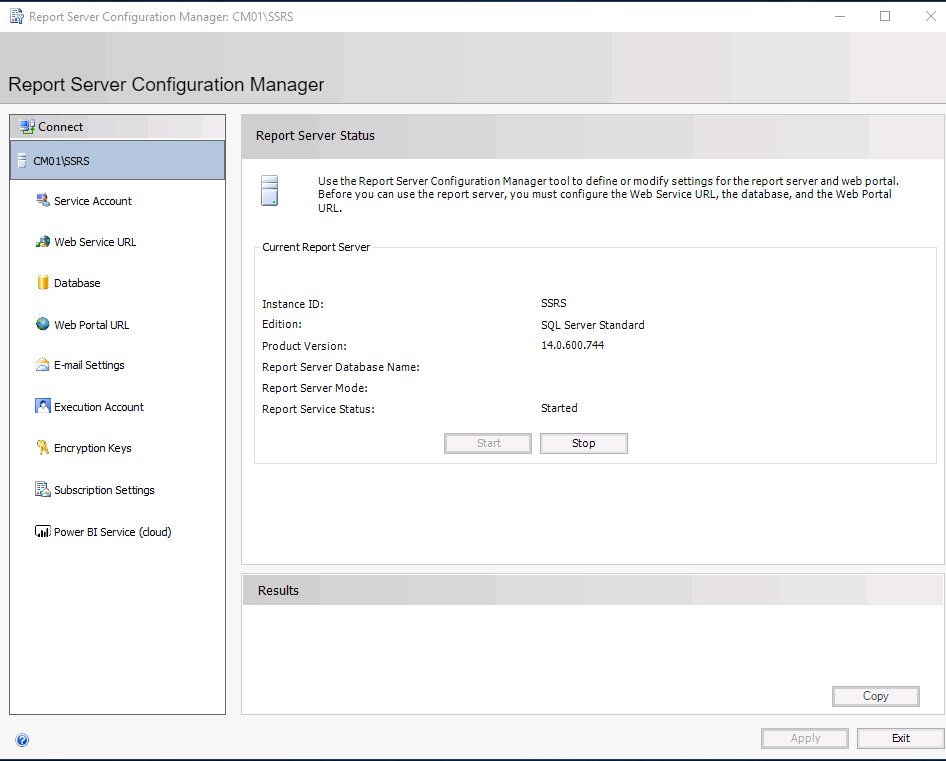Click the Report Server Database Name label
The width and height of the screenshot is (946, 761).
(x=341, y=367)
